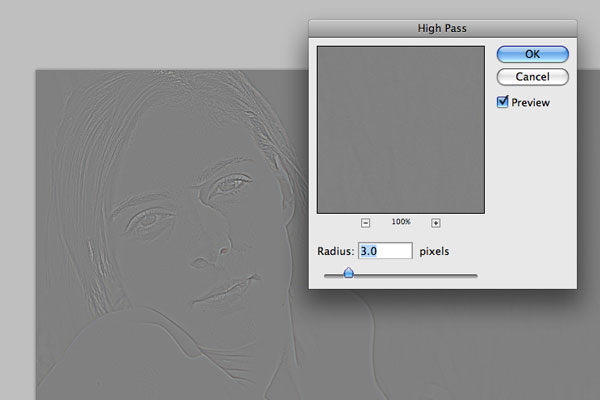Viewport: 600px width, 400px height.
Task: Uncheck the Preview checkbox
Action: tap(503, 102)
